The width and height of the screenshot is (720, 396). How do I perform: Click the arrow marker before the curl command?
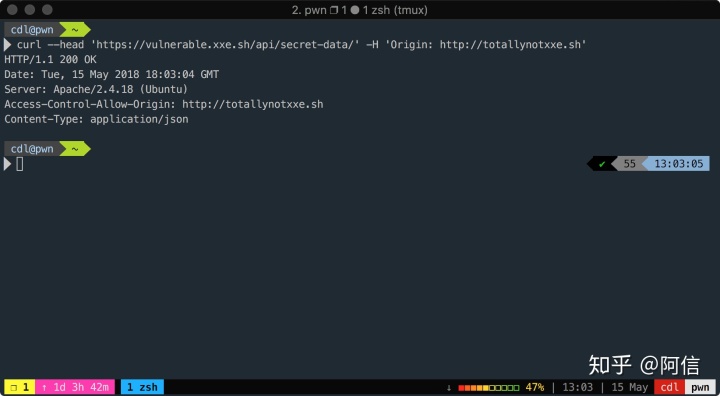(x=7, y=45)
